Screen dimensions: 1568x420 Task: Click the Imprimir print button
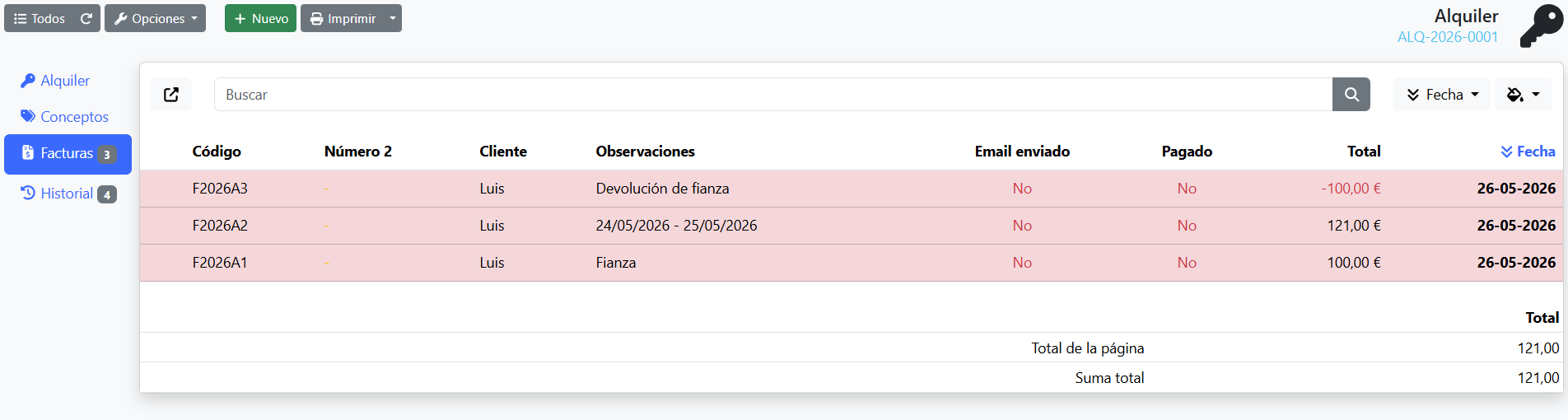click(x=343, y=18)
